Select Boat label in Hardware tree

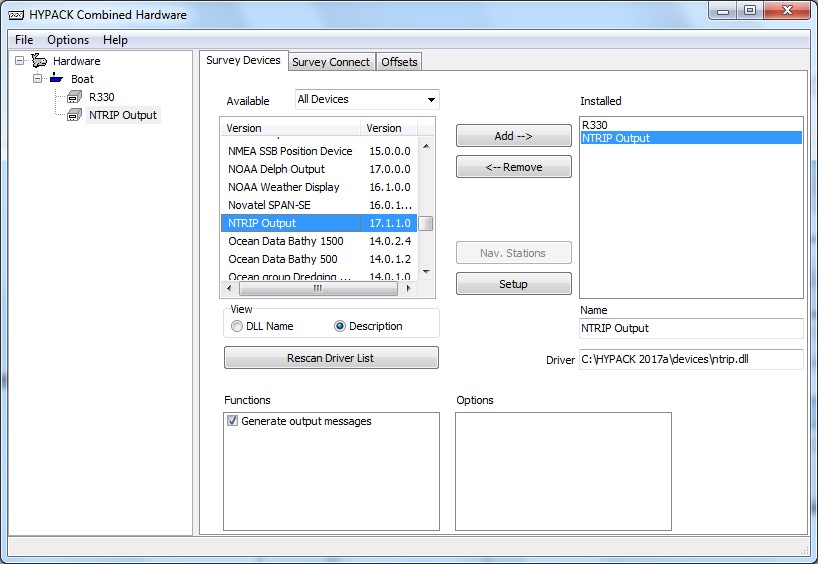82,79
